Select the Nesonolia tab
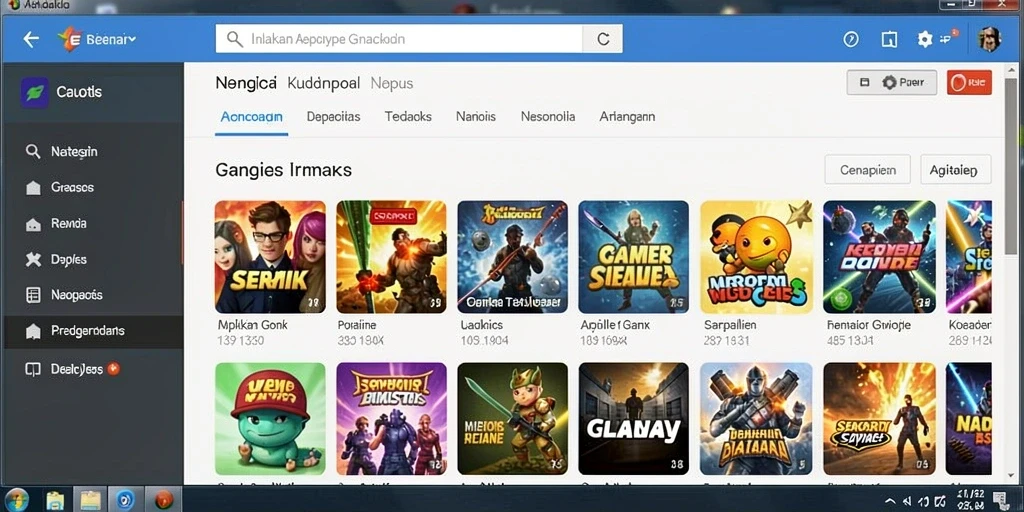The height and width of the screenshot is (512, 1024). [x=548, y=117]
